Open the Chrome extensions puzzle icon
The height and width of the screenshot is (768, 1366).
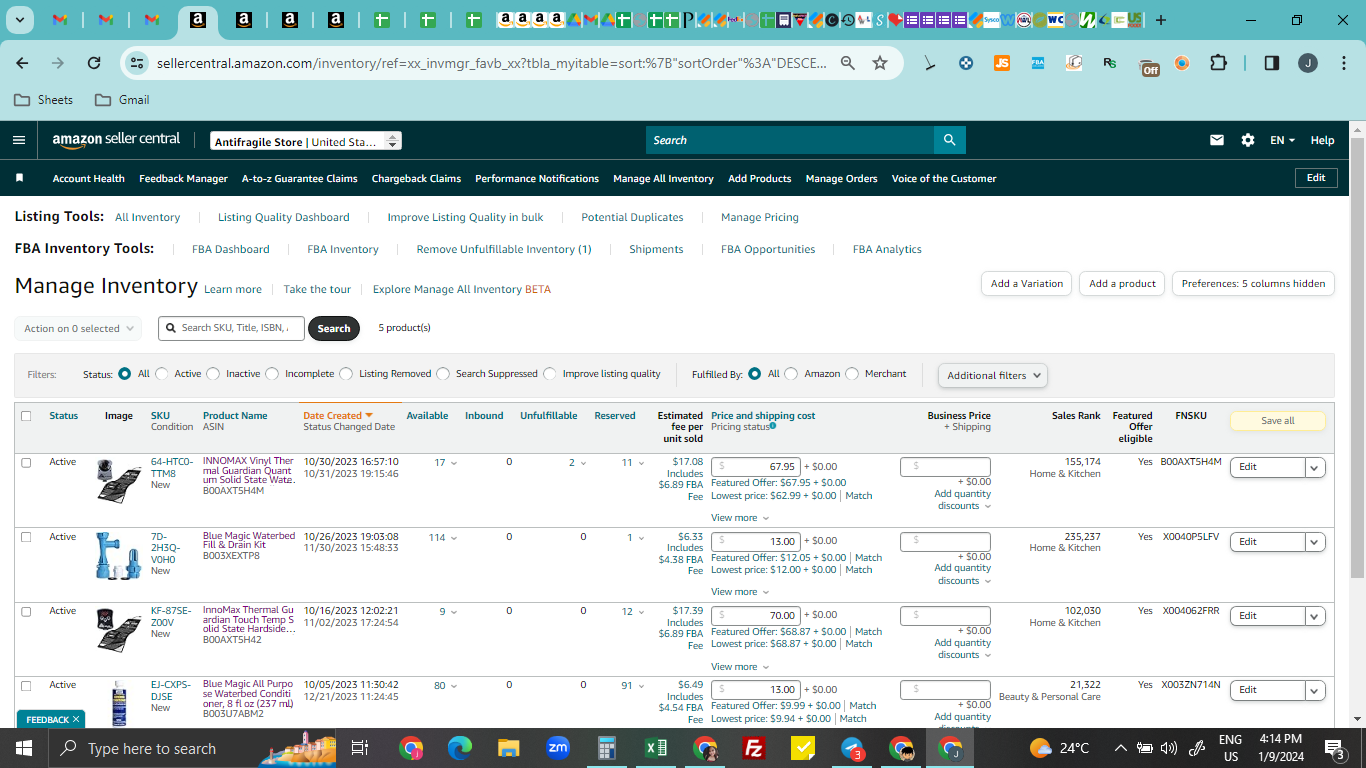[x=1218, y=63]
